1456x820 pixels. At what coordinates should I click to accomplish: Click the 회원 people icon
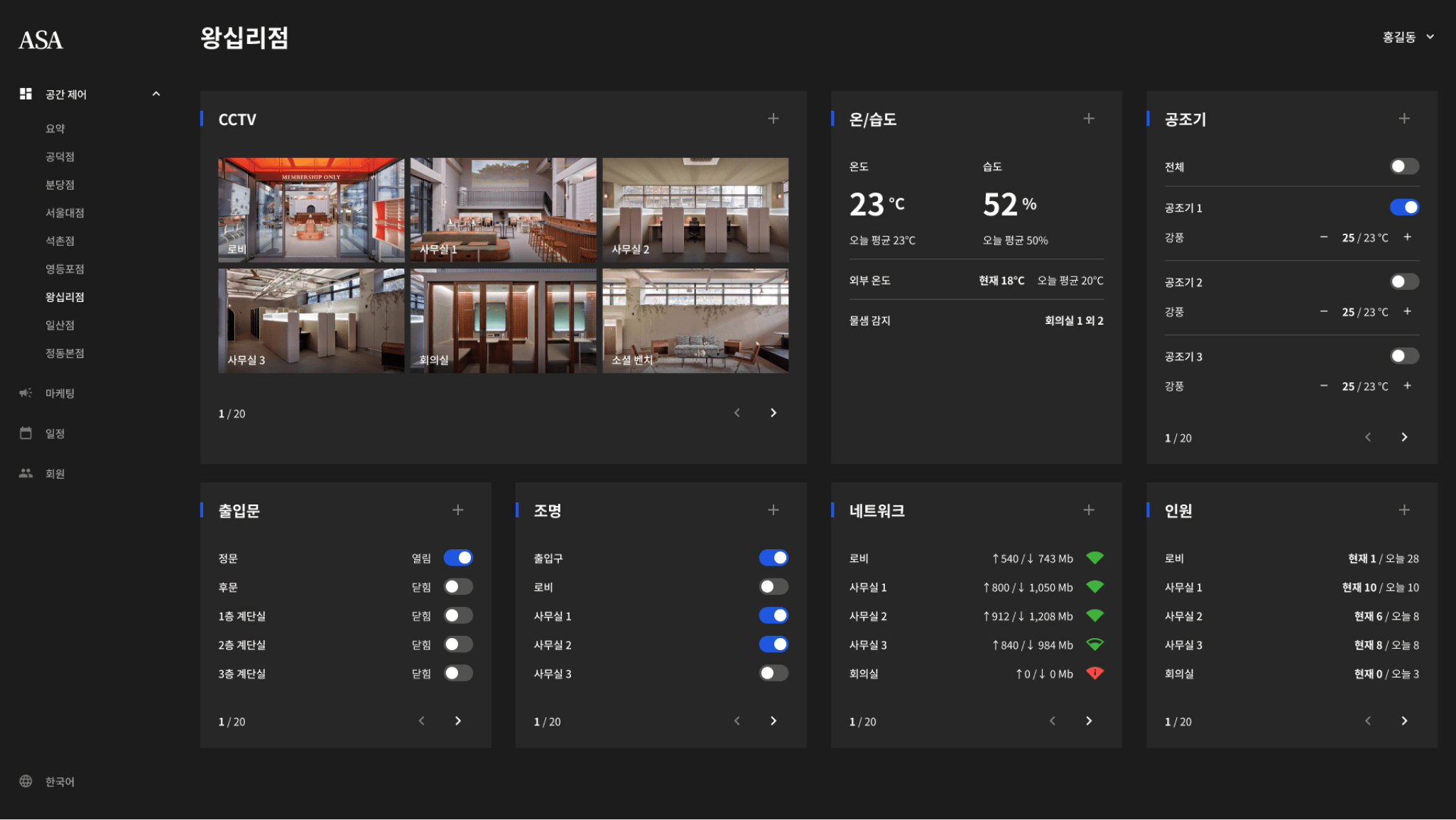click(x=26, y=473)
